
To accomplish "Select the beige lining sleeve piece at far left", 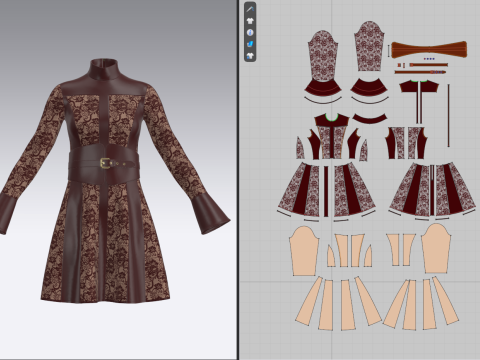I will point(304,251).
